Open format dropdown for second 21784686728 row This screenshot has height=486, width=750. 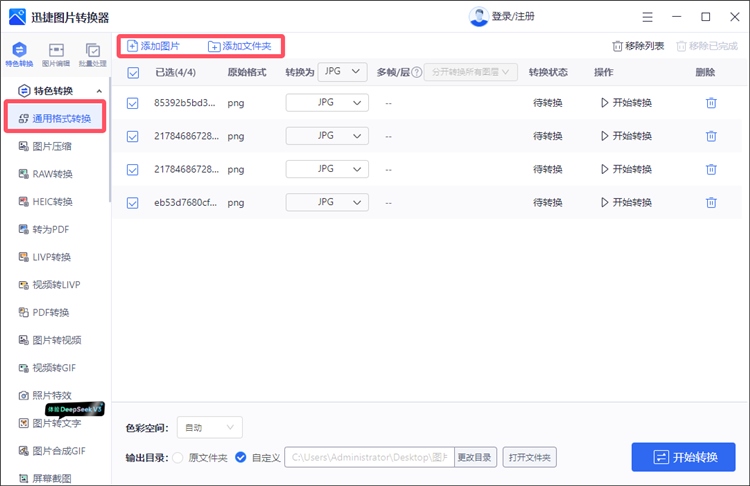tap(327, 135)
